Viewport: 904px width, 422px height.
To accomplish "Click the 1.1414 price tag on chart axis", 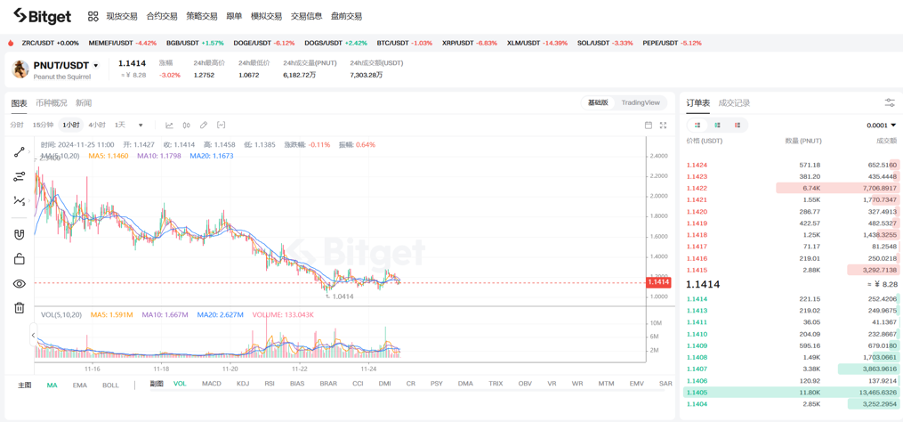I will pyautogui.click(x=658, y=282).
